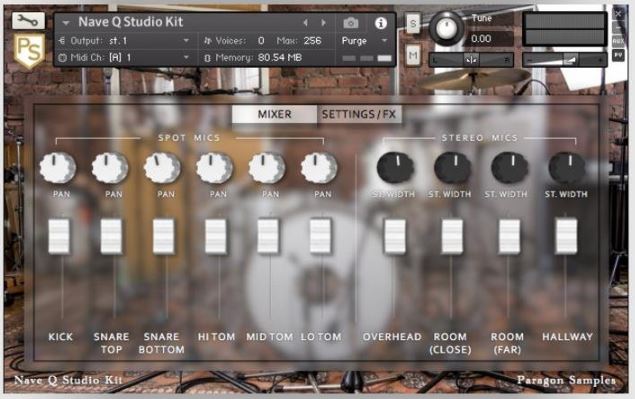Toggle the Mute M button
This screenshot has height=399, width=635.
coord(413,55)
